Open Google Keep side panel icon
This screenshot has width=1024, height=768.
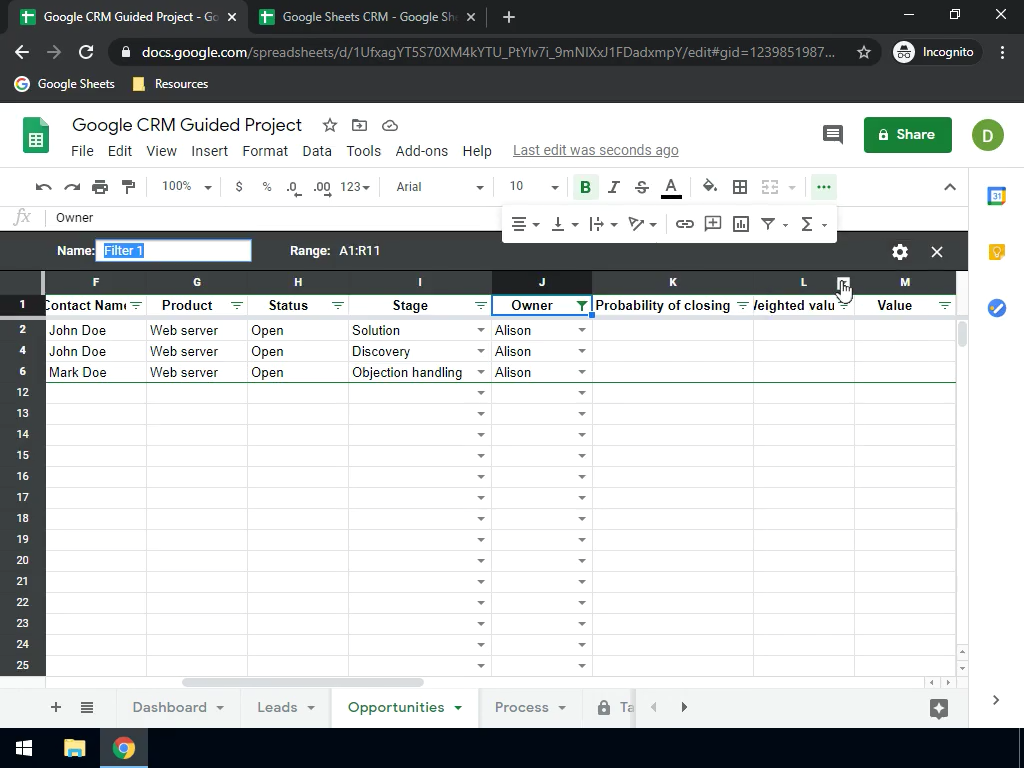[997, 251]
